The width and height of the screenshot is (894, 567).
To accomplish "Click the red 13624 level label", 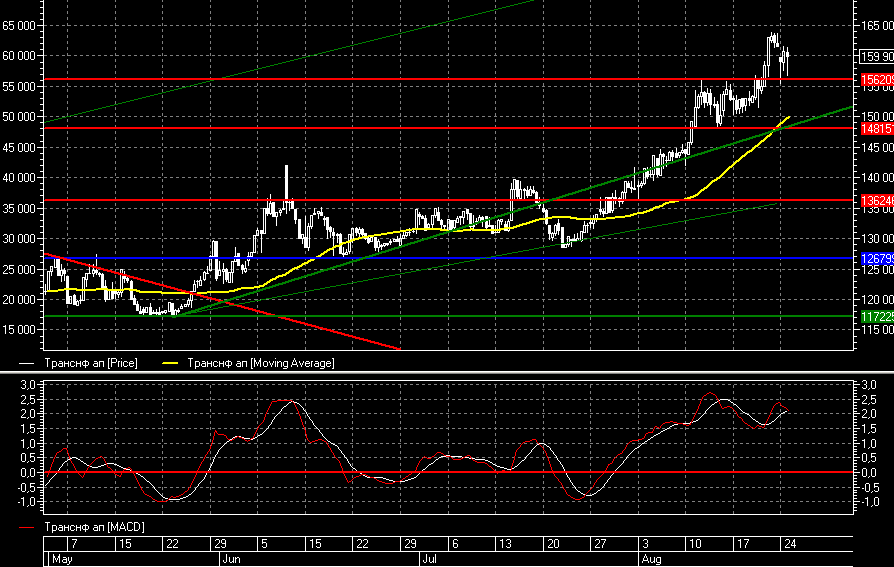I will (876, 201).
